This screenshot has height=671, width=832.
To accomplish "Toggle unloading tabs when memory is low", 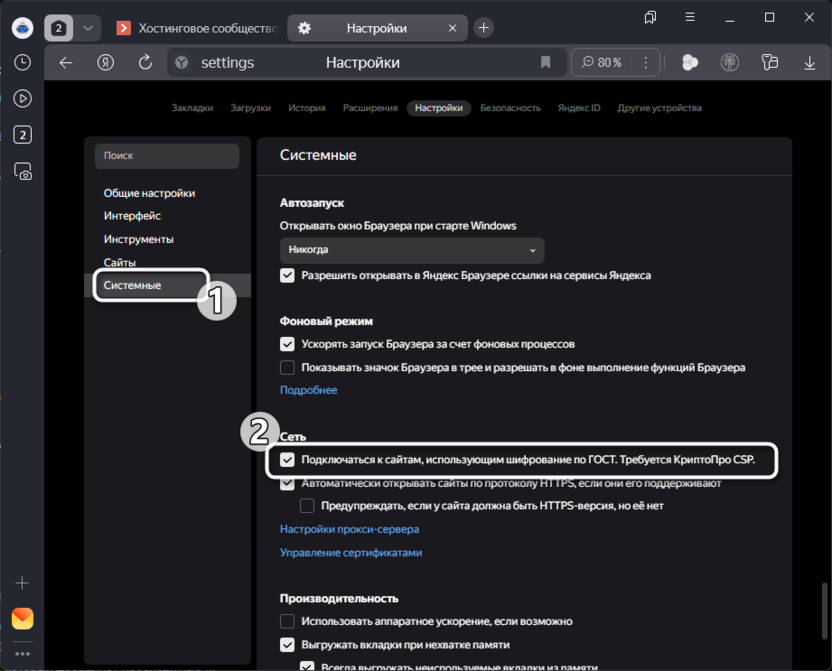I will [287, 644].
